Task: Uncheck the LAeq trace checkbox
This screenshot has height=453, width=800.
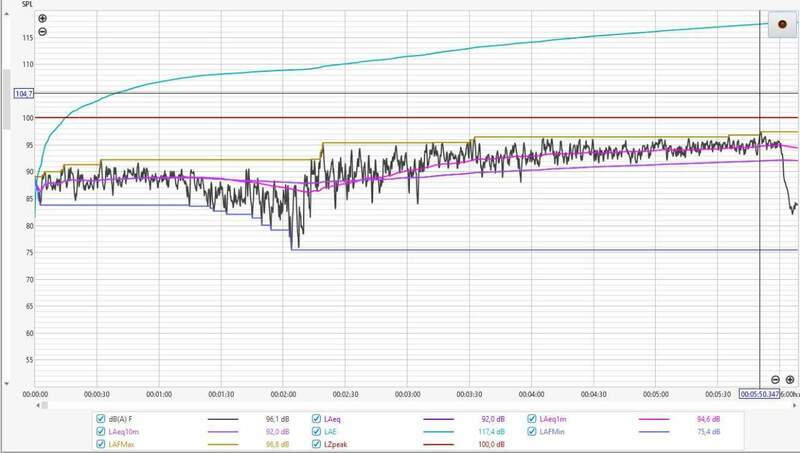Action: (x=317, y=418)
